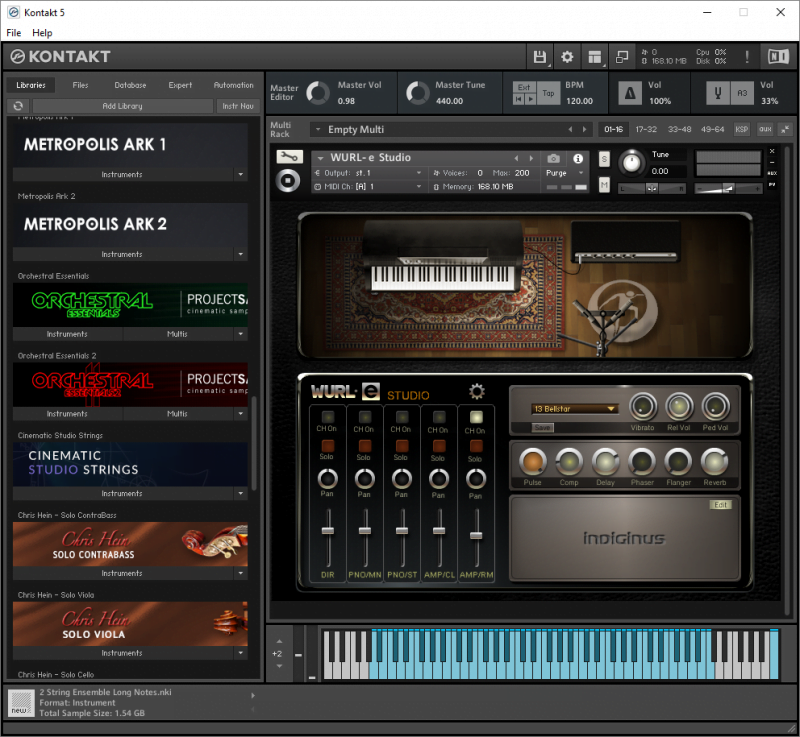This screenshot has height=737, width=800.
Task: Open the workspace layout icon
Action: 594,57
